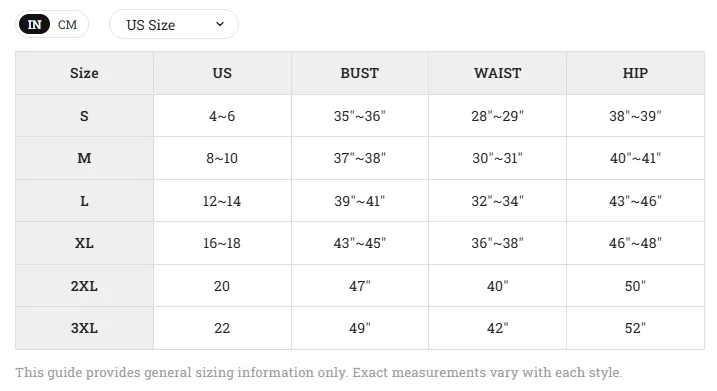717x391 pixels.
Task: Click the US column header
Action: 222,73
